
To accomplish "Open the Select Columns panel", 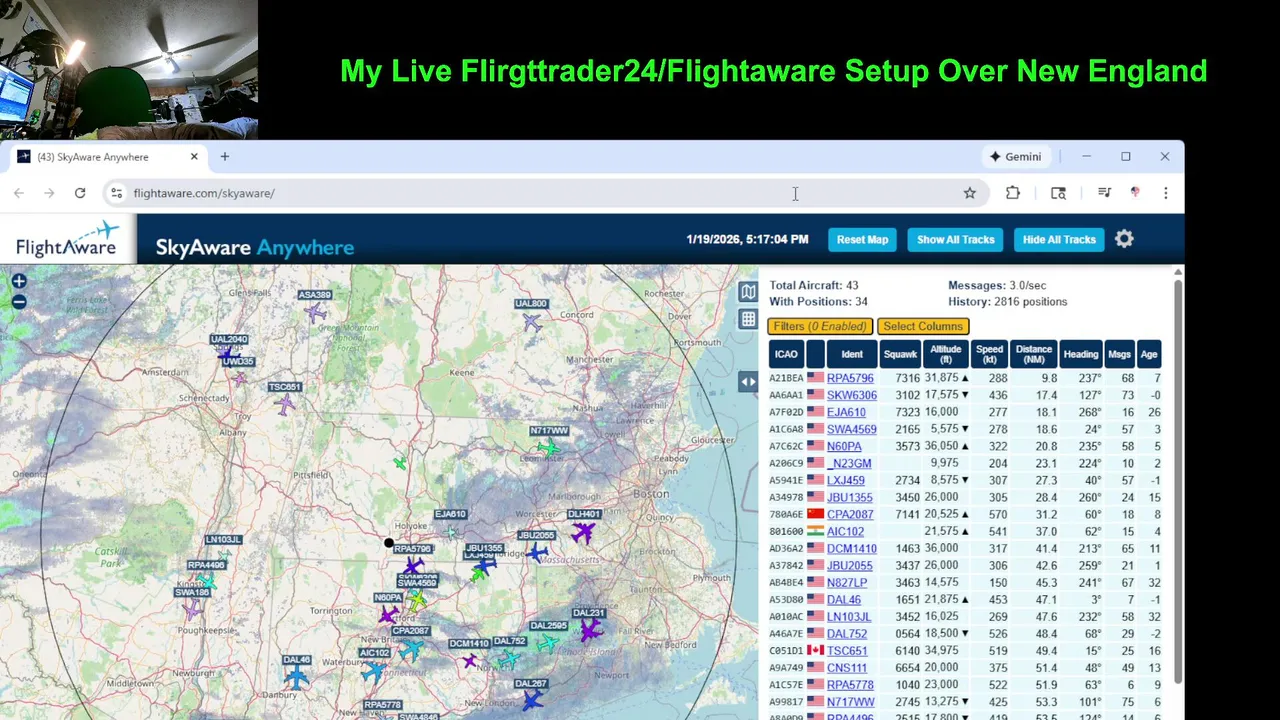I will (x=923, y=326).
